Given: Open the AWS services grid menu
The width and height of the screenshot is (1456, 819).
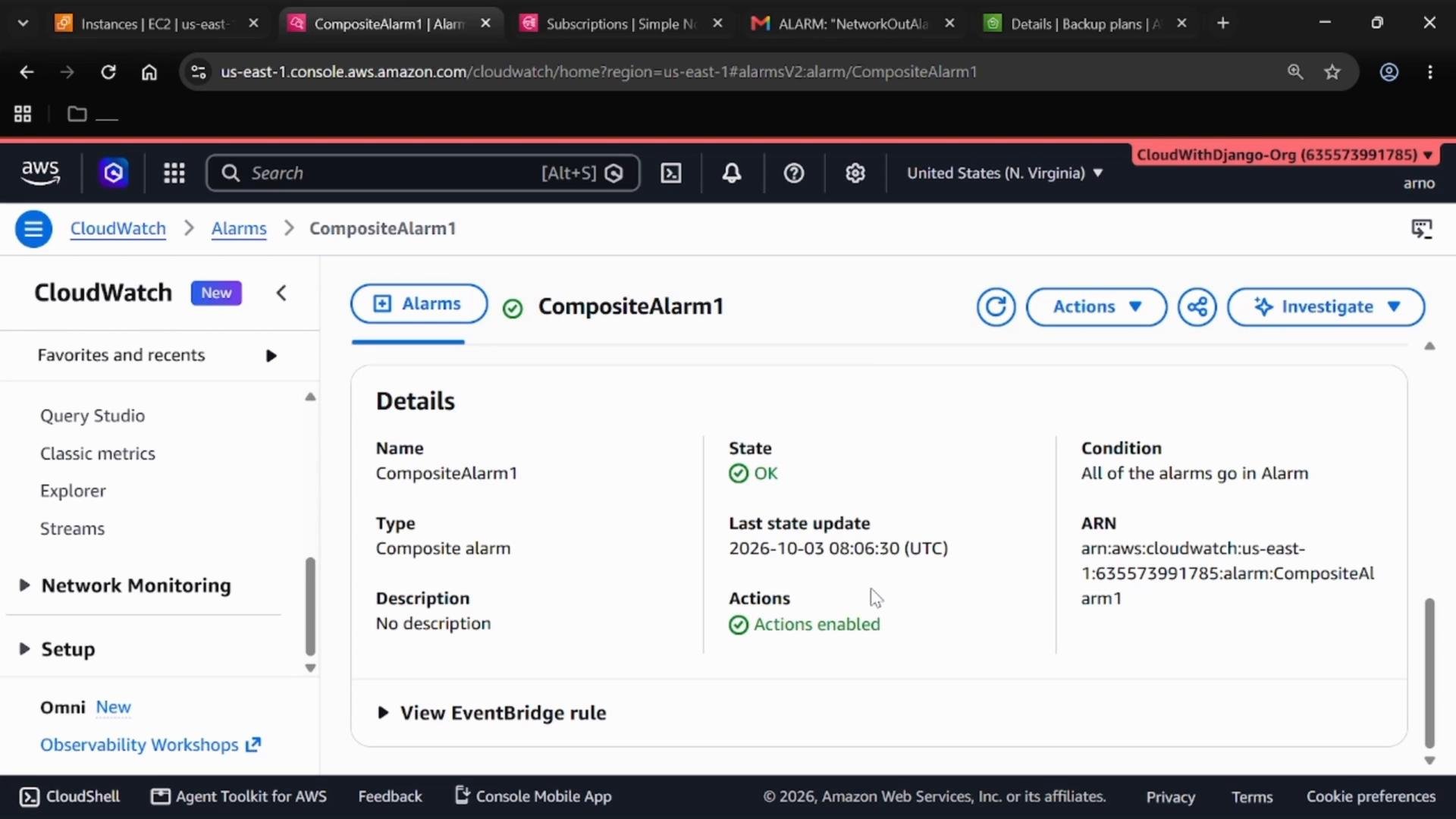Looking at the screenshot, I should (174, 173).
